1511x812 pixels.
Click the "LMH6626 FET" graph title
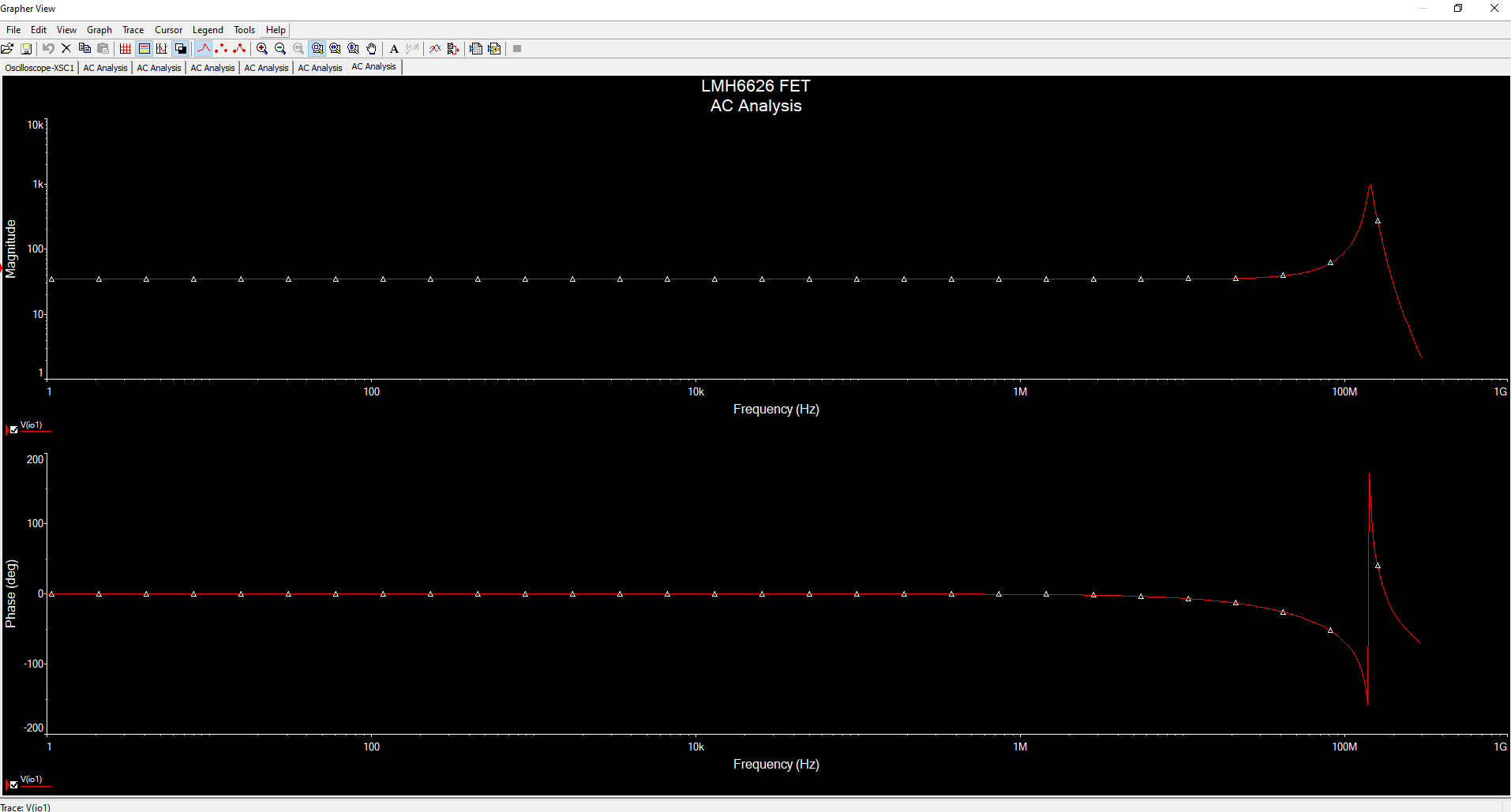tap(755, 86)
